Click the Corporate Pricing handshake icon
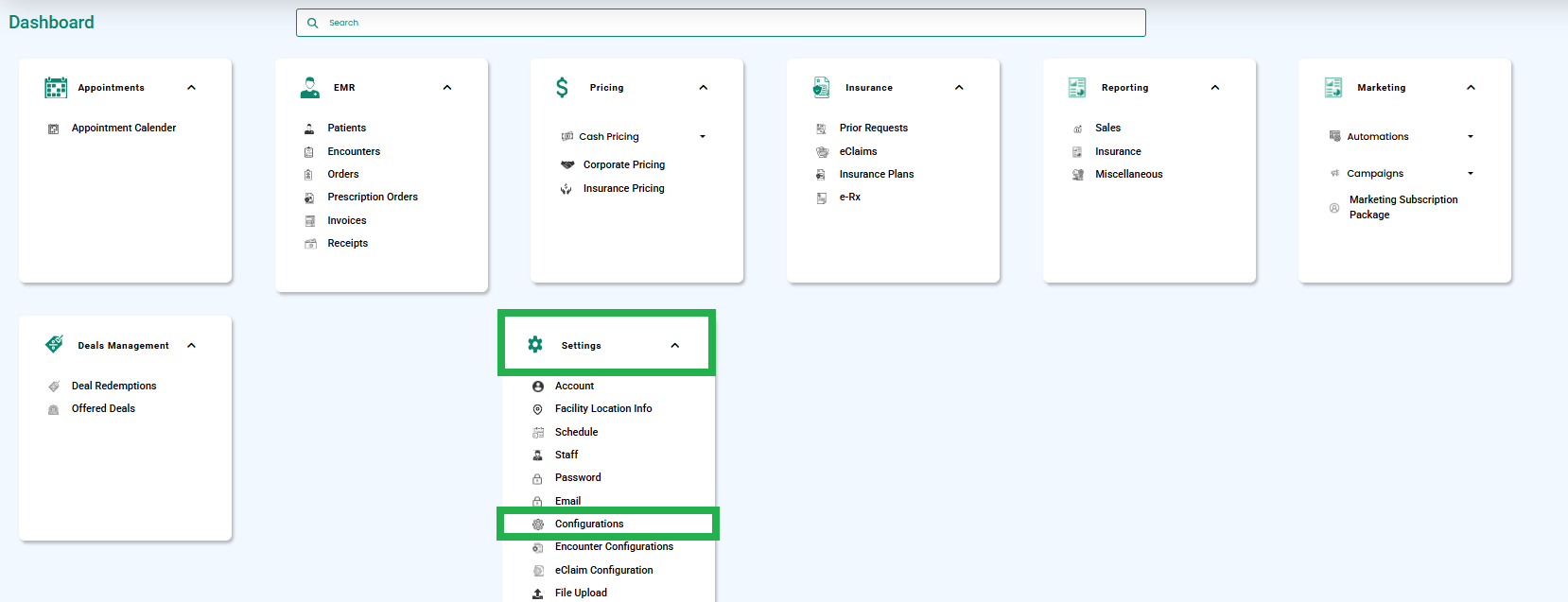This screenshot has height=602, width=1568. (x=567, y=164)
